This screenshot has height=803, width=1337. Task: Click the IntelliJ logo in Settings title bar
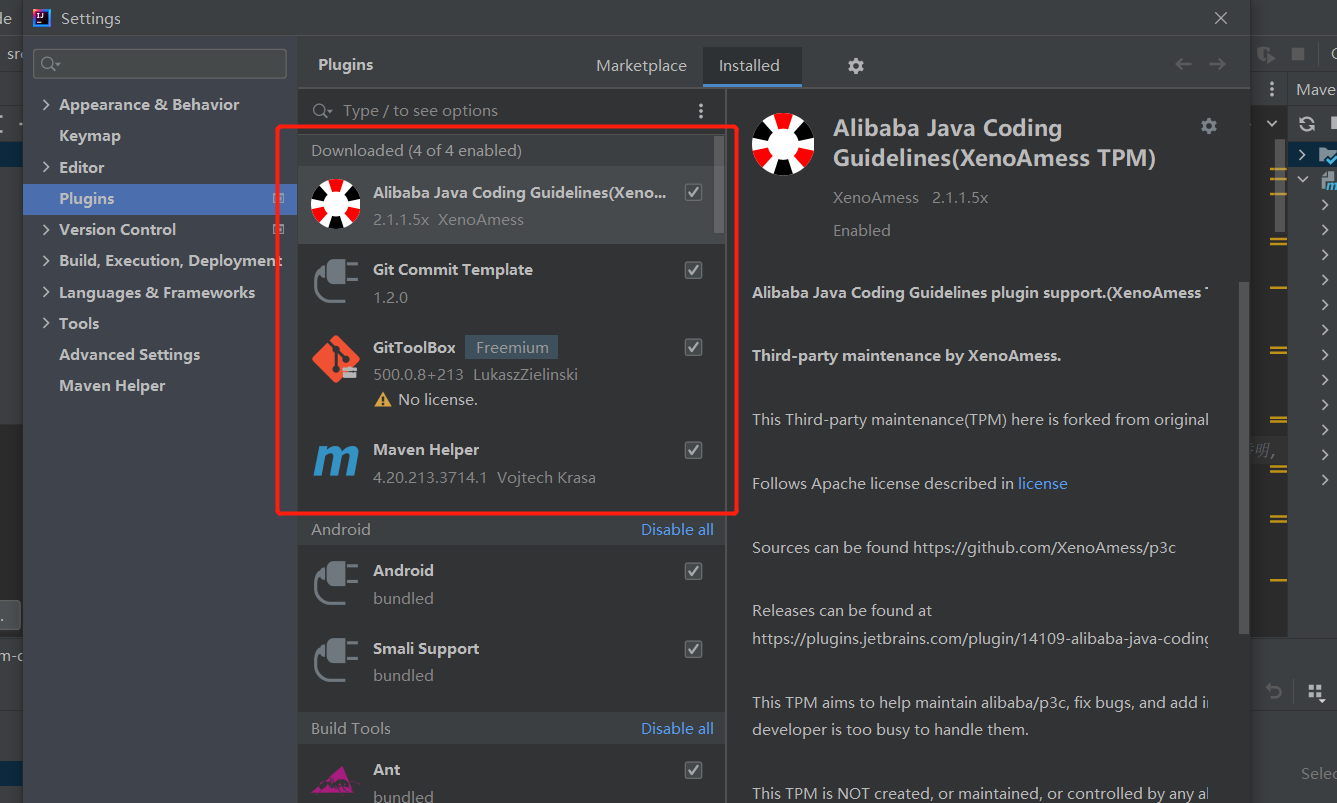42,18
